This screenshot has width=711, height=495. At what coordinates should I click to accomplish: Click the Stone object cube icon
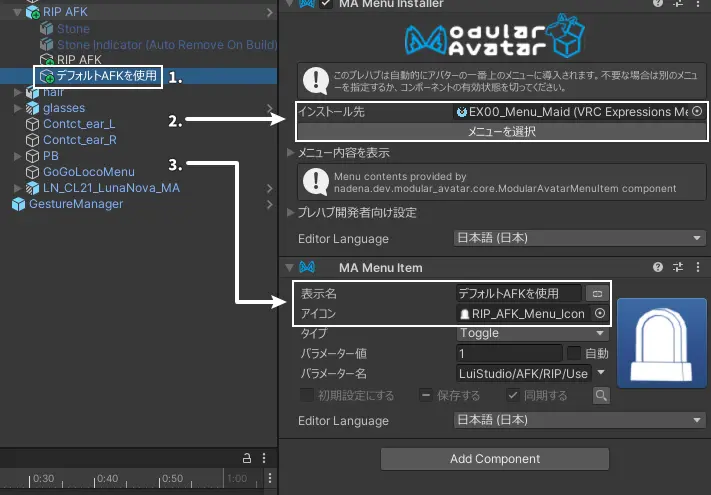(46, 29)
